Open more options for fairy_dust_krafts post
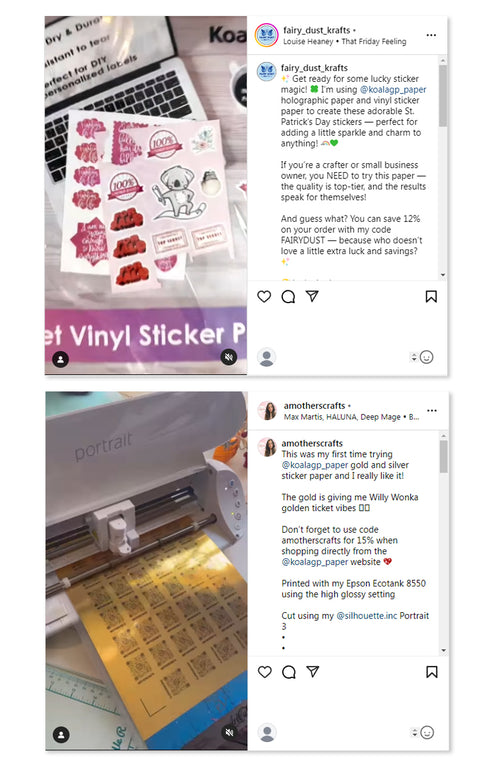The width and height of the screenshot is (480, 772). (431, 35)
